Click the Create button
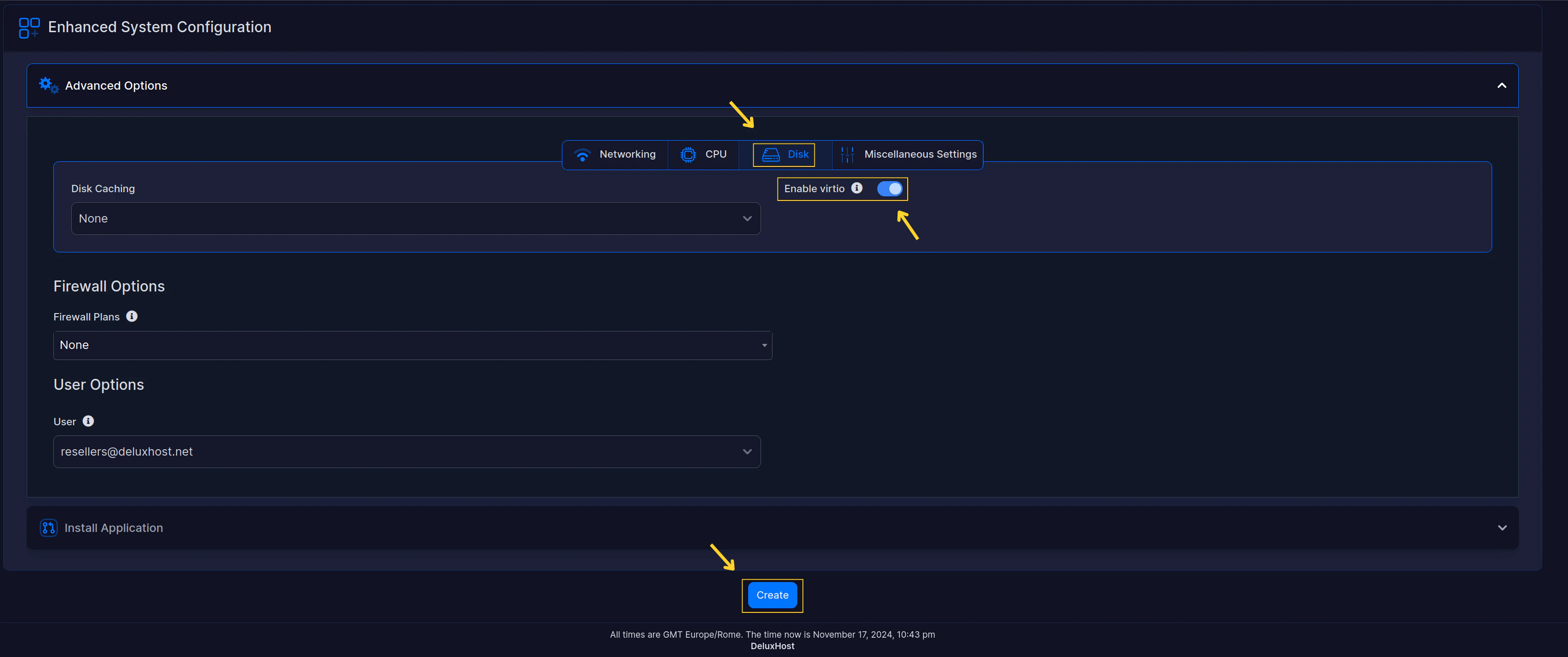1568x657 pixels. pos(772,595)
